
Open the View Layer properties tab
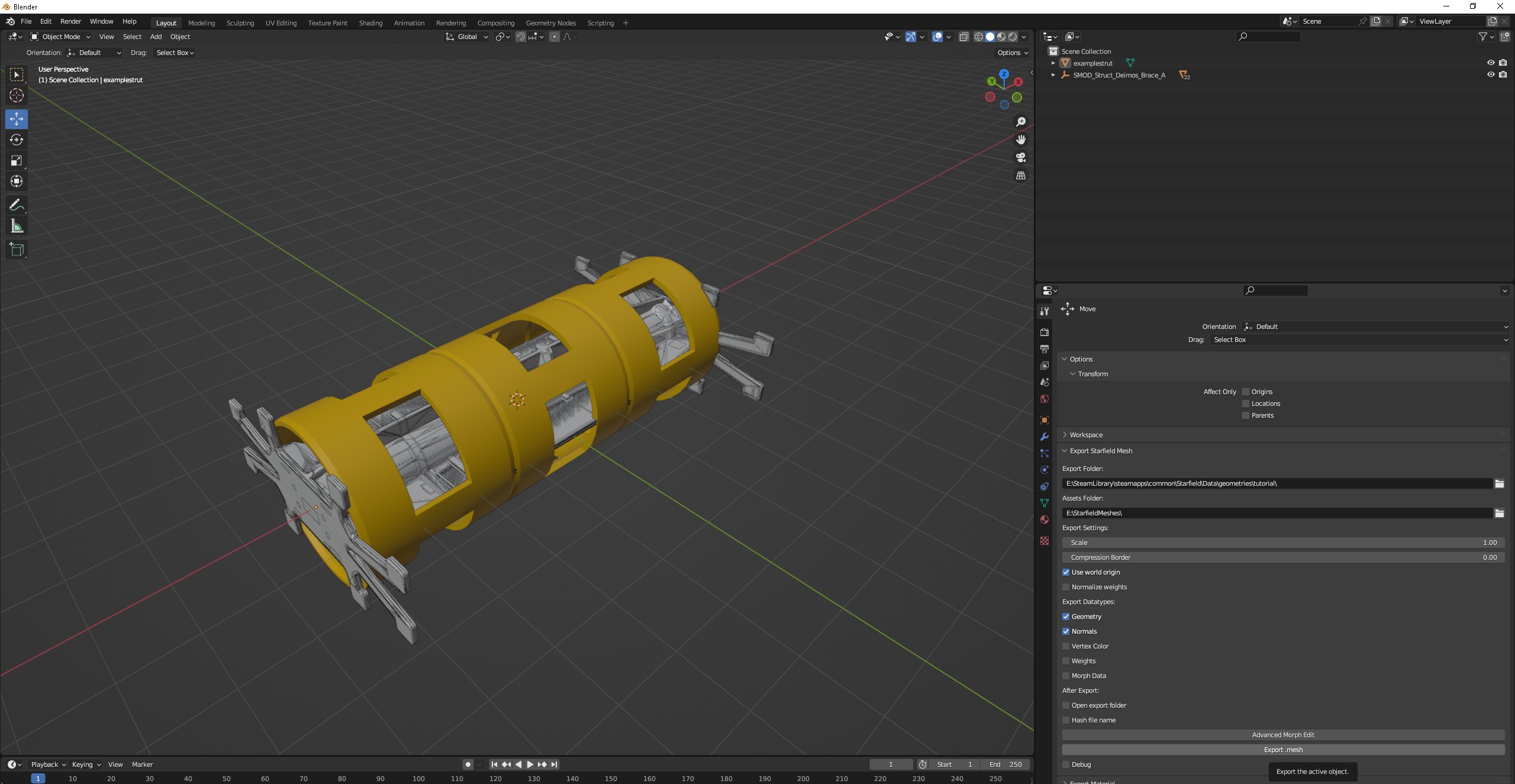[x=1045, y=366]
